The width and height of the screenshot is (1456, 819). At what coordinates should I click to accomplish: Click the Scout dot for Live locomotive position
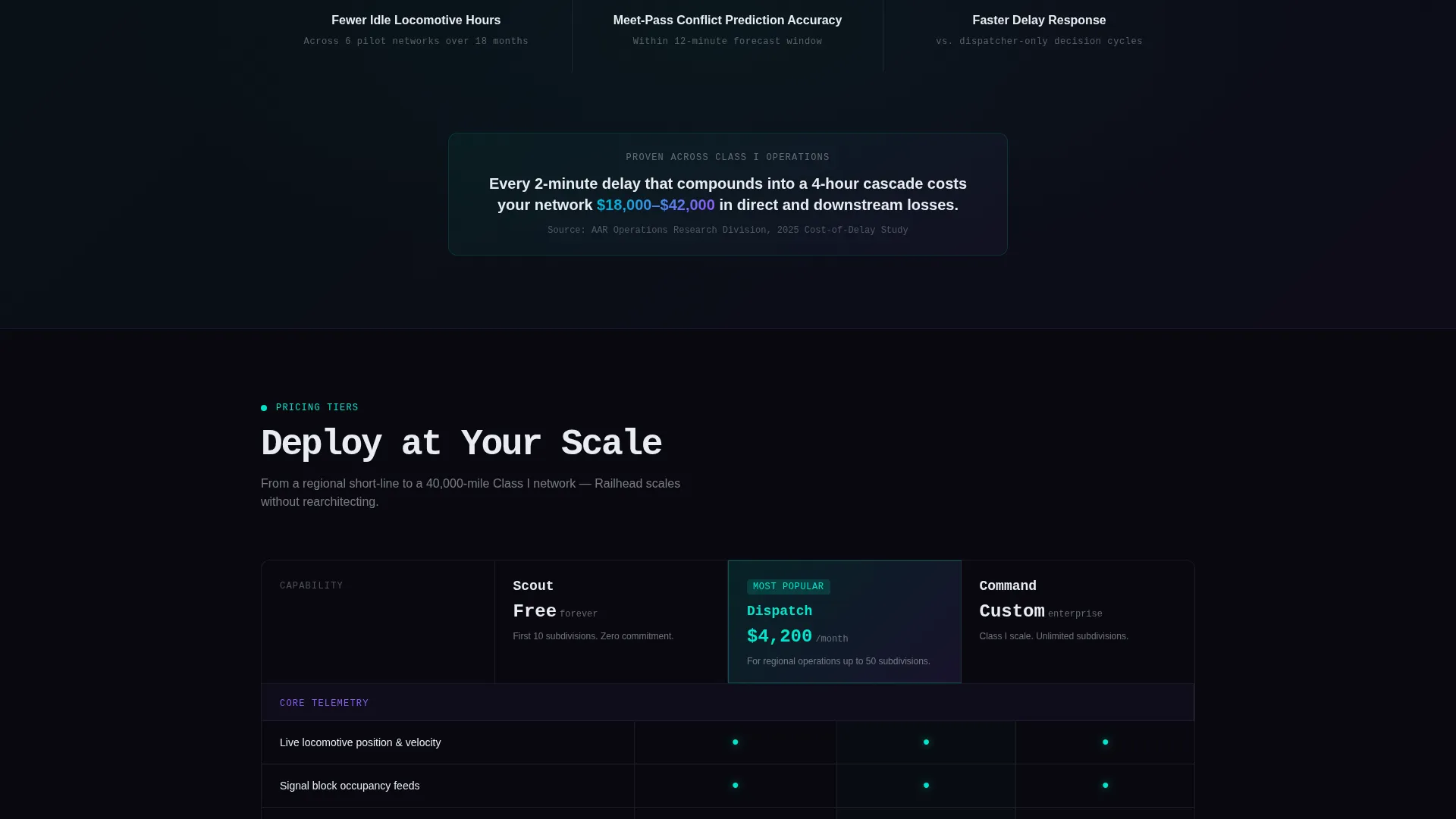click(x=735, y=742)
